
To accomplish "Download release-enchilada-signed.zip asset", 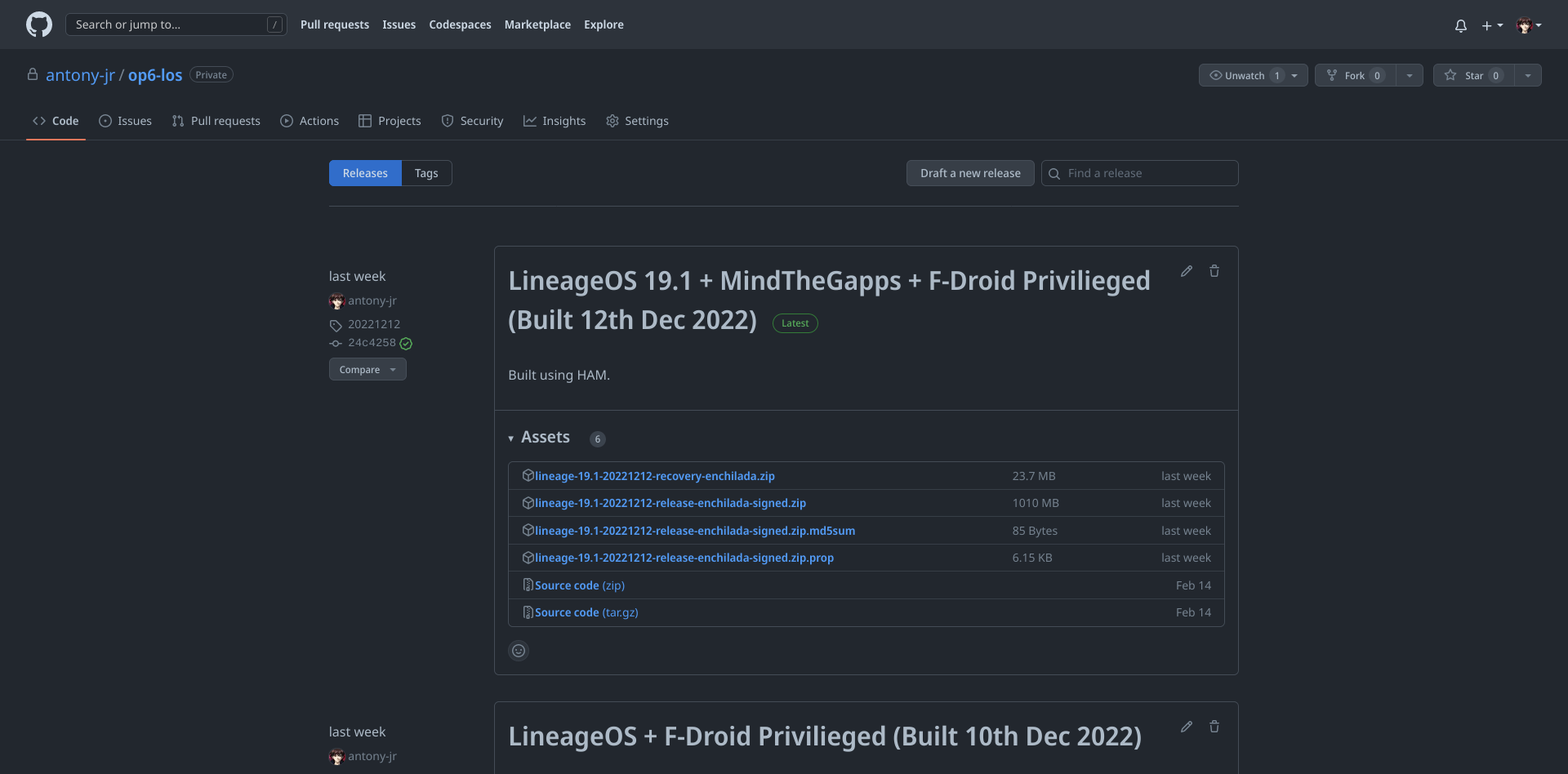I will [670, 503].
